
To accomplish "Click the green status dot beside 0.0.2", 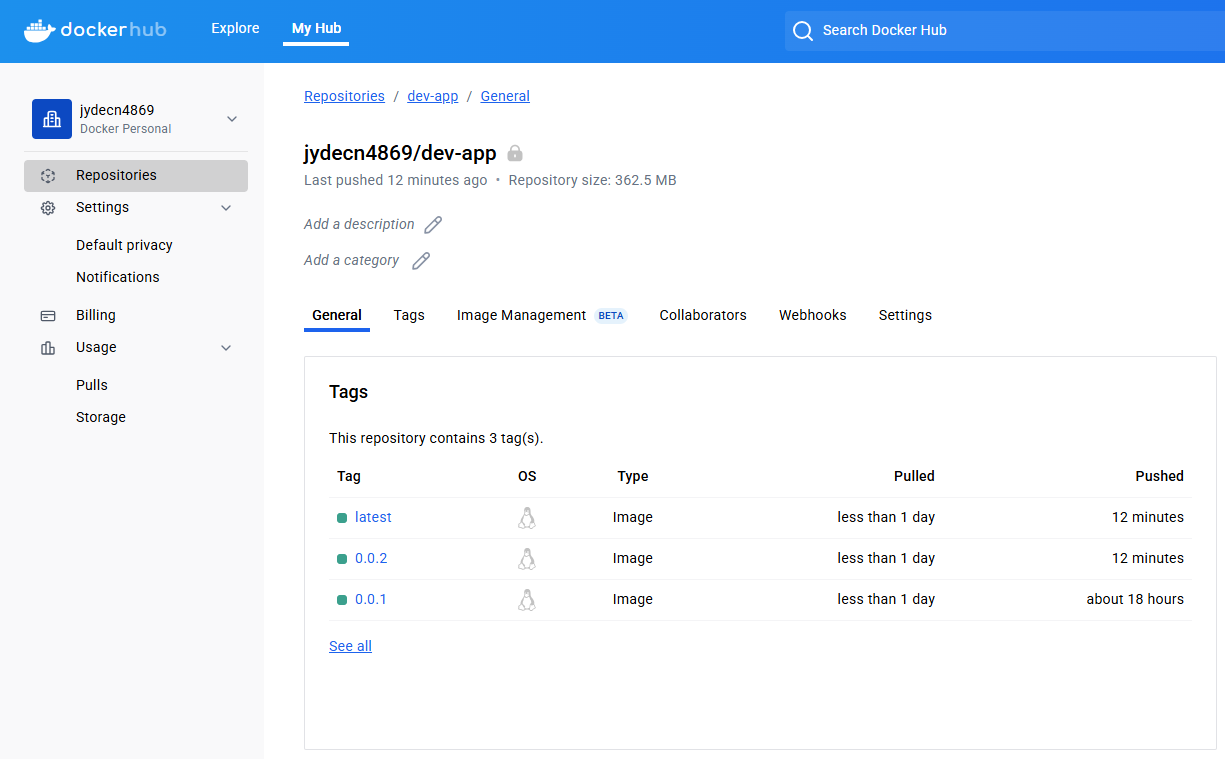I will pos(342,559).
